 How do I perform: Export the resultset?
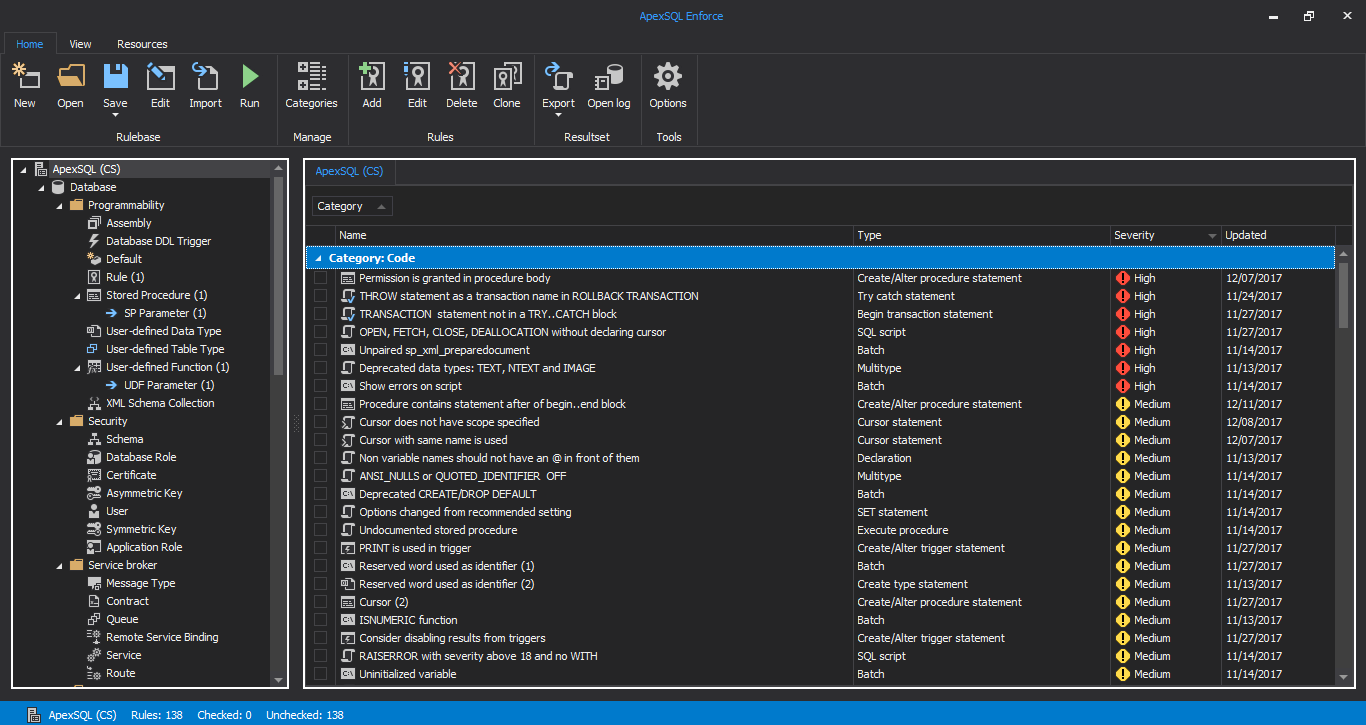(558, 77)
